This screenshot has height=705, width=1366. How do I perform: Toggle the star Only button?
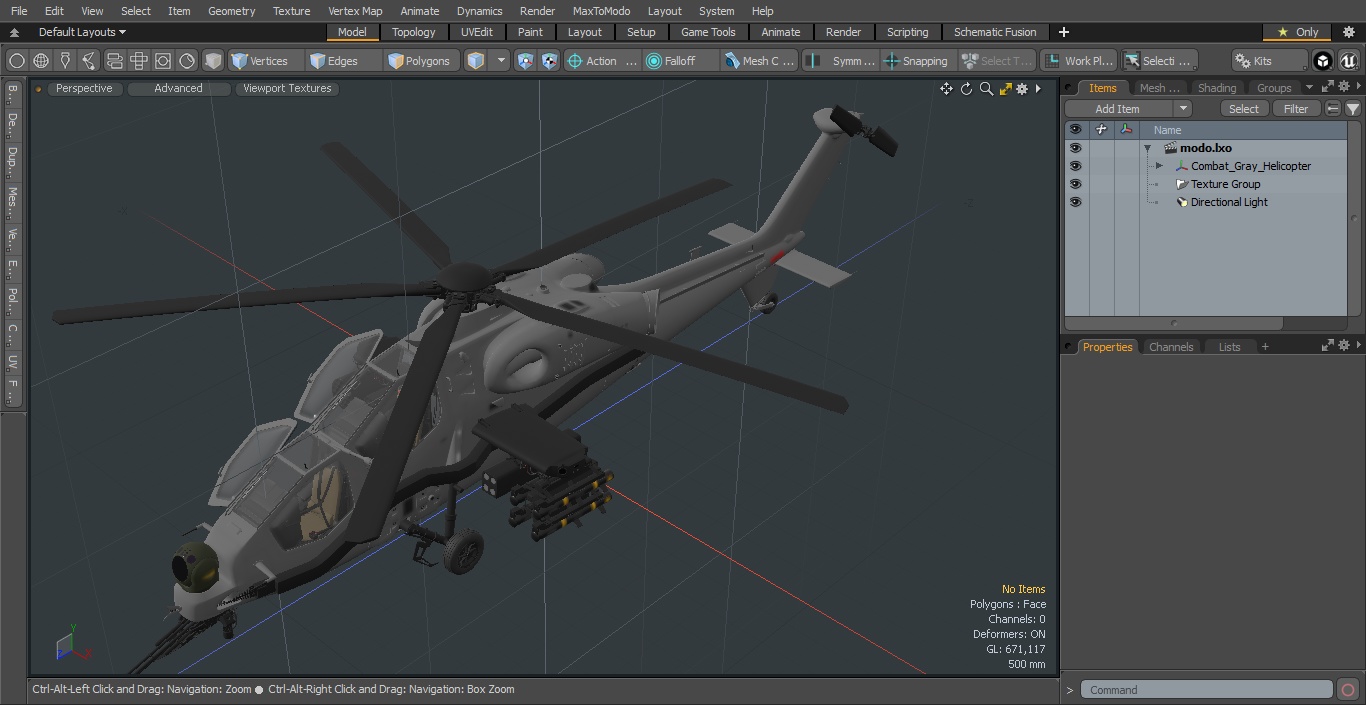click(x=1297, y=32)
